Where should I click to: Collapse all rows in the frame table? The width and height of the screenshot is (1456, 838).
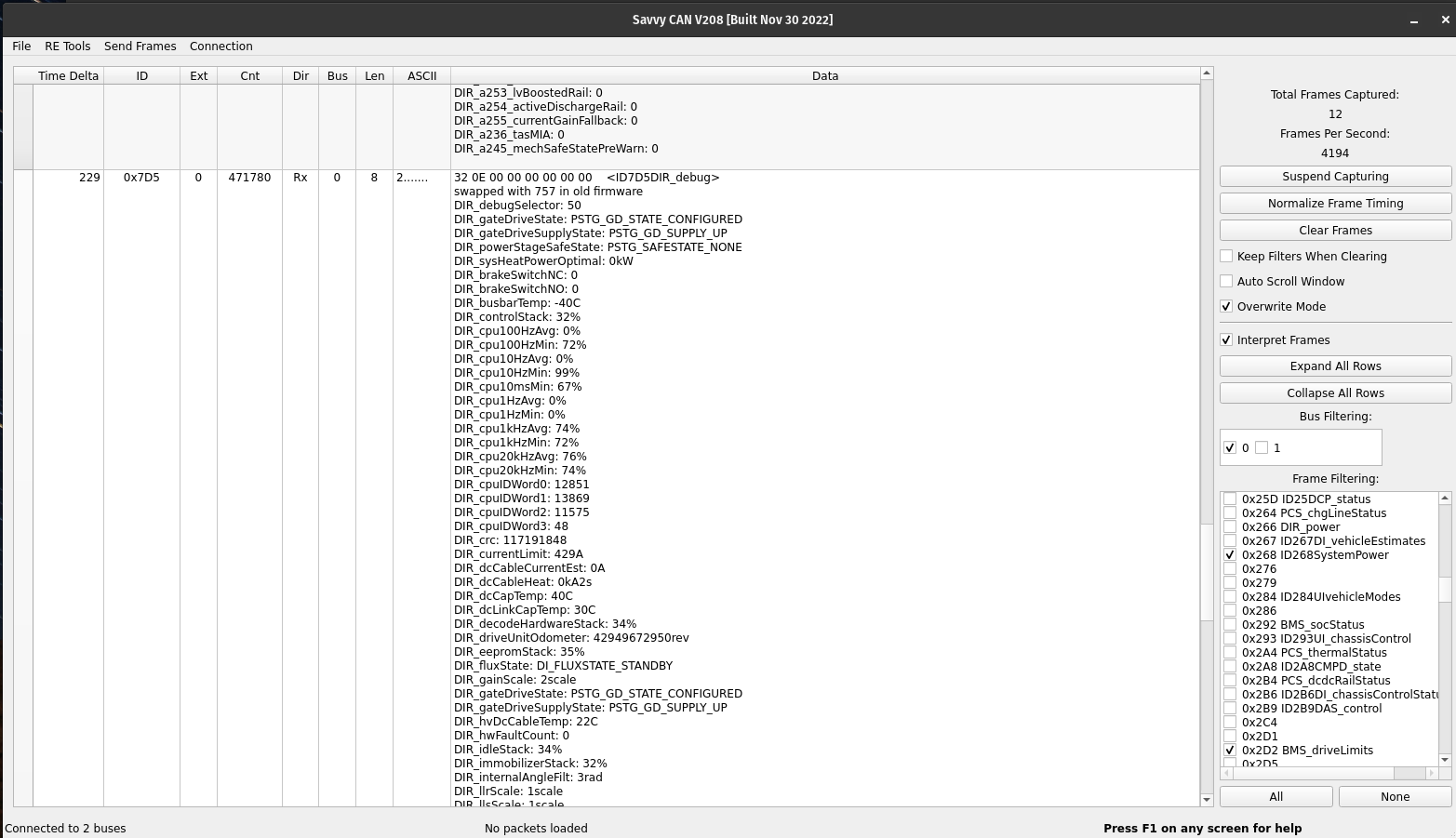click(x=1335, y=393)
